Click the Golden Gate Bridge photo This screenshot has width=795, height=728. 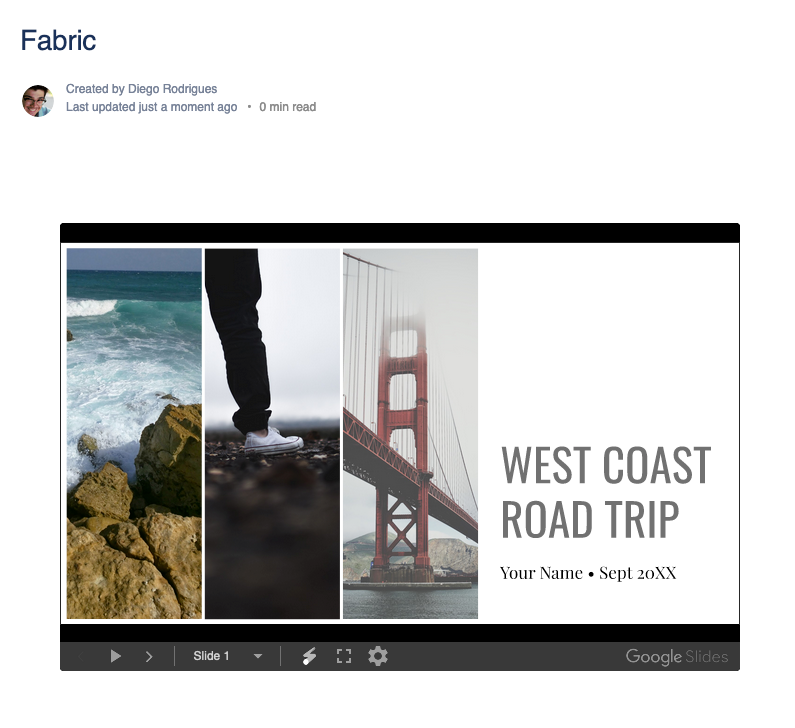pyautogui.click(x=410, y=433)
